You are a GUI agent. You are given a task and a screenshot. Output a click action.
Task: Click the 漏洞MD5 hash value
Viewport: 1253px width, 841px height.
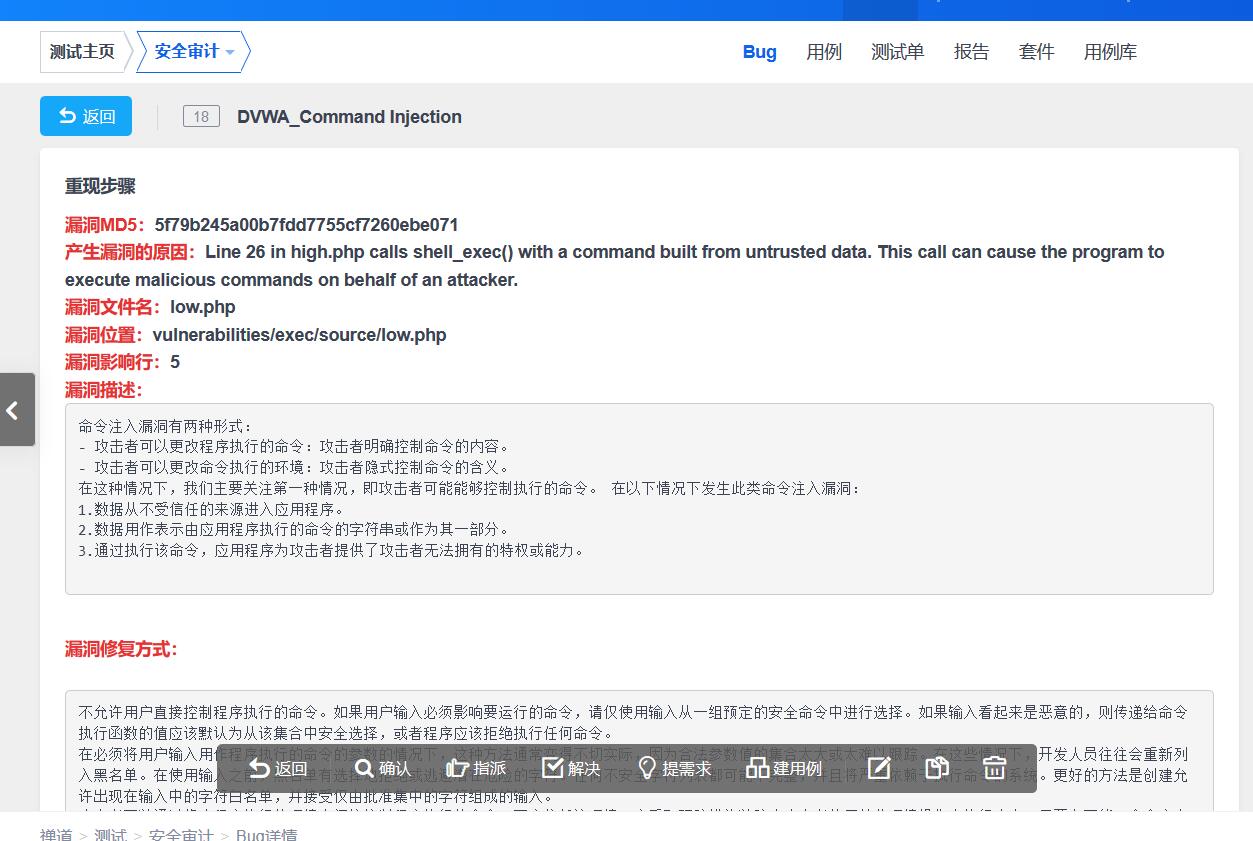[x=307, y=225]
